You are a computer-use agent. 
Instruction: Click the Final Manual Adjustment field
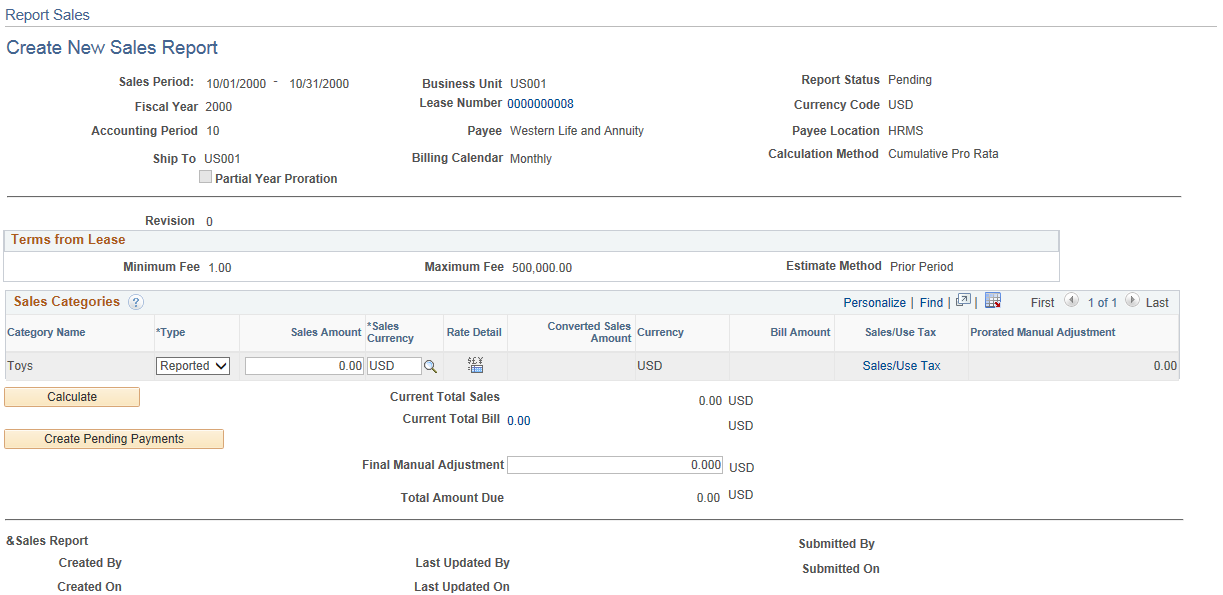pos(614,464)
